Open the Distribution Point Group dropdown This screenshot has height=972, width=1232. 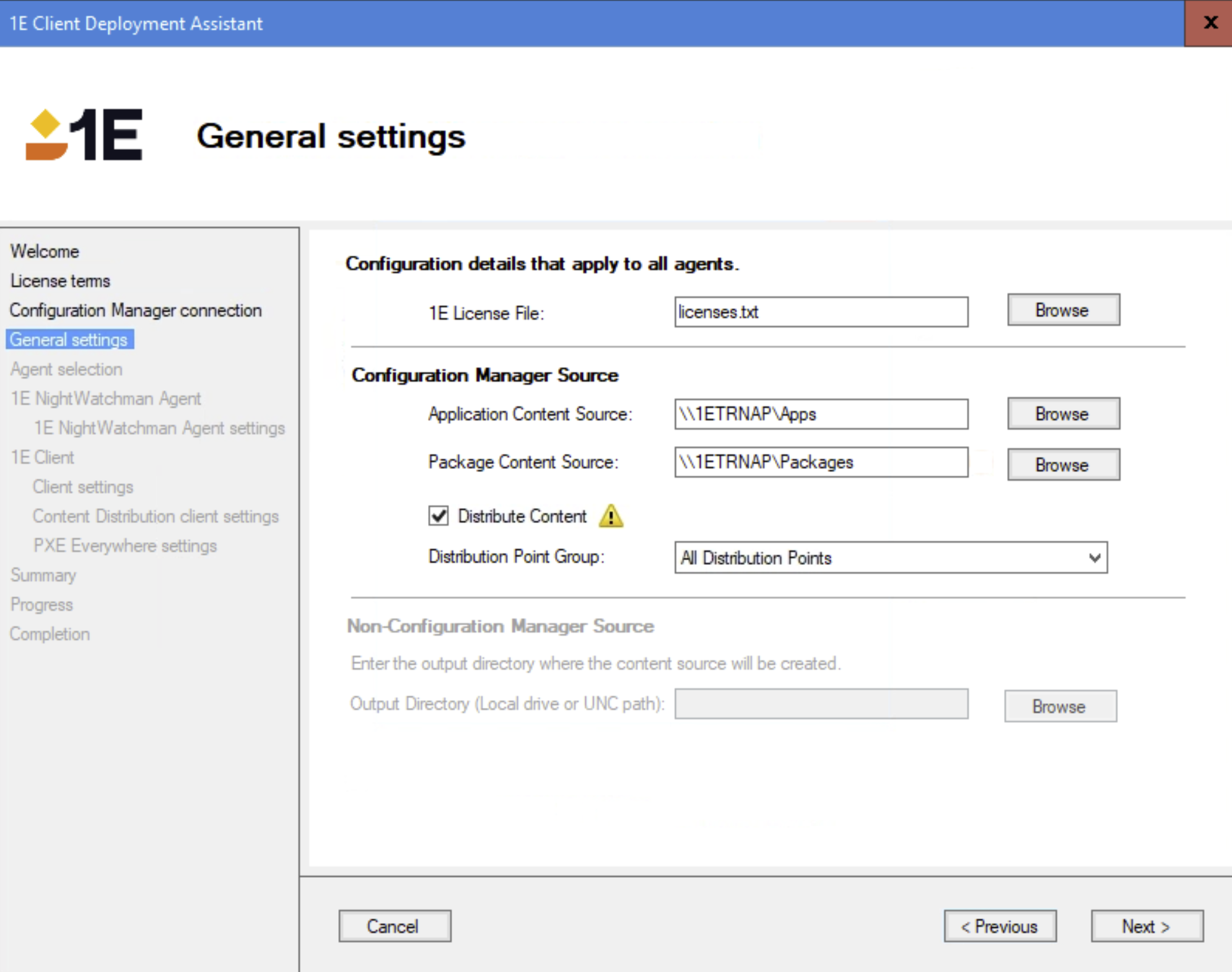pos(891,558)
